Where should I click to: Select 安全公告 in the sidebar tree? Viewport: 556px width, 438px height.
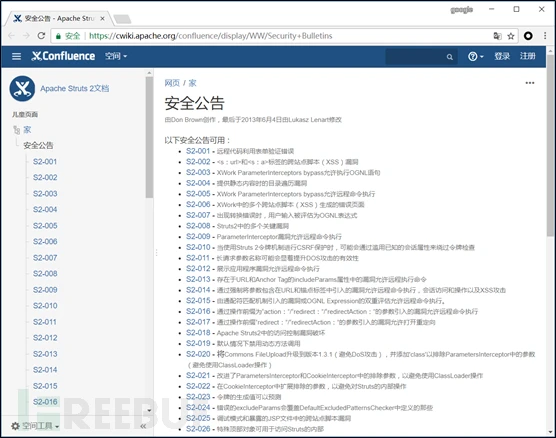(x=38, y=145)
